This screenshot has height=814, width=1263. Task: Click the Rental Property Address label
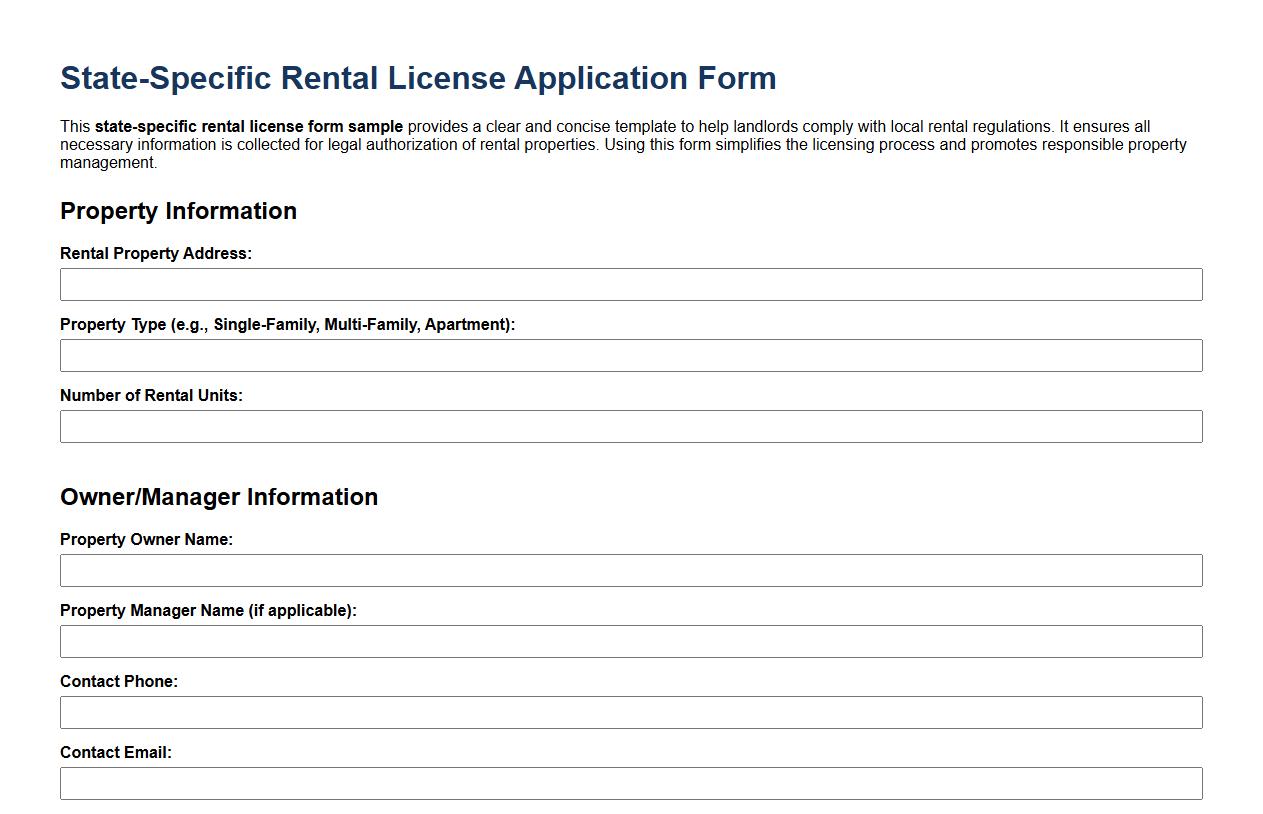pos(155,253)
